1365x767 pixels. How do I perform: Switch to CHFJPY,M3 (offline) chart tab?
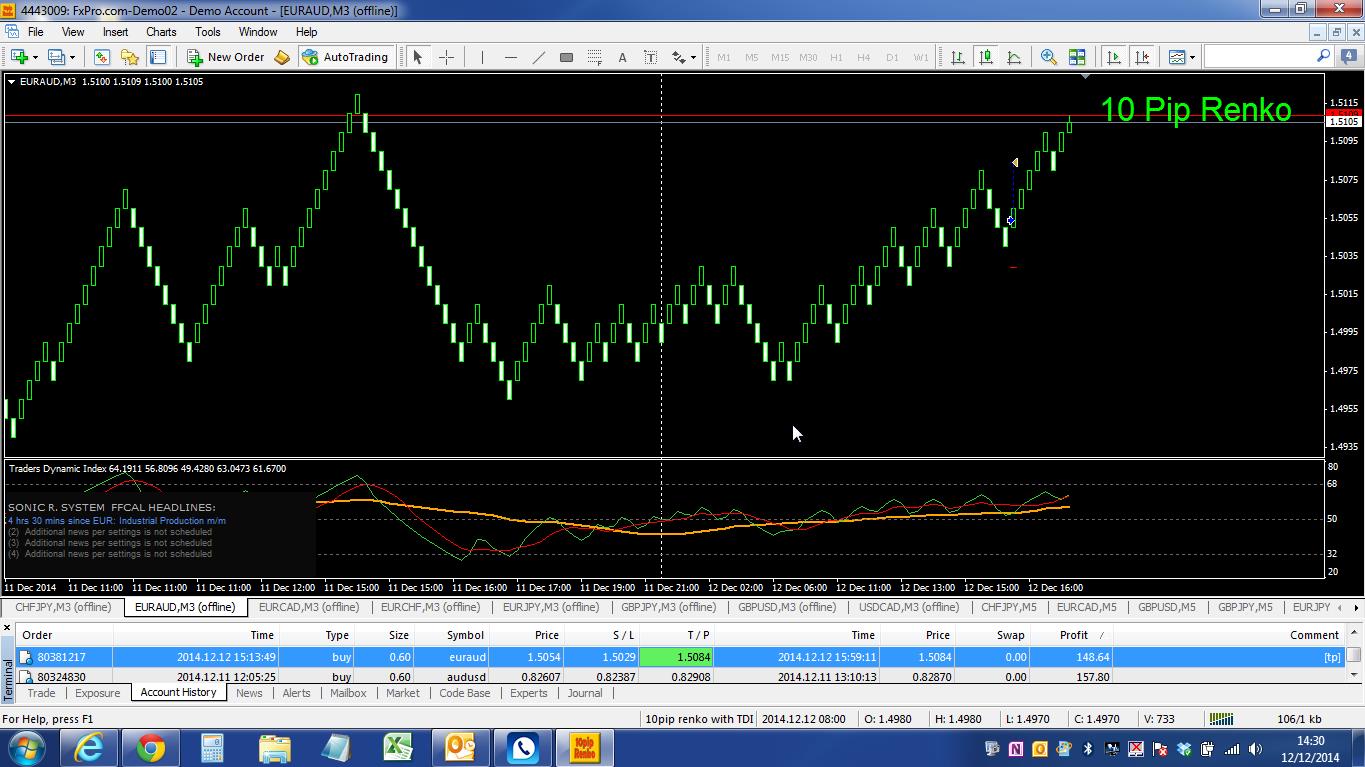(63, 607)
